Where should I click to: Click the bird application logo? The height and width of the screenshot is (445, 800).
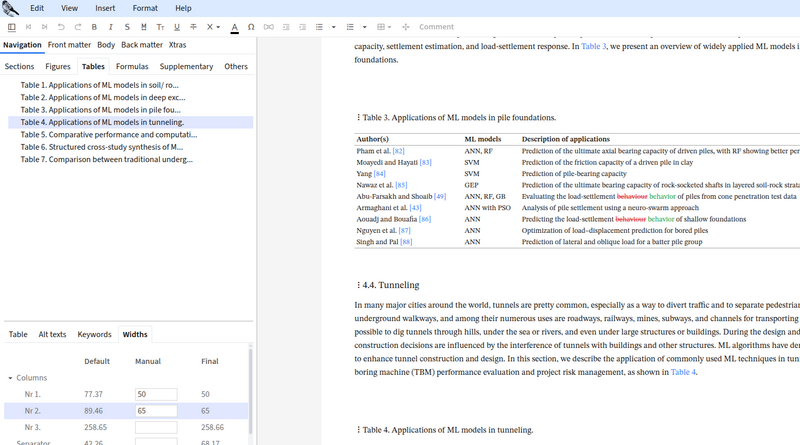pos(10,8)
